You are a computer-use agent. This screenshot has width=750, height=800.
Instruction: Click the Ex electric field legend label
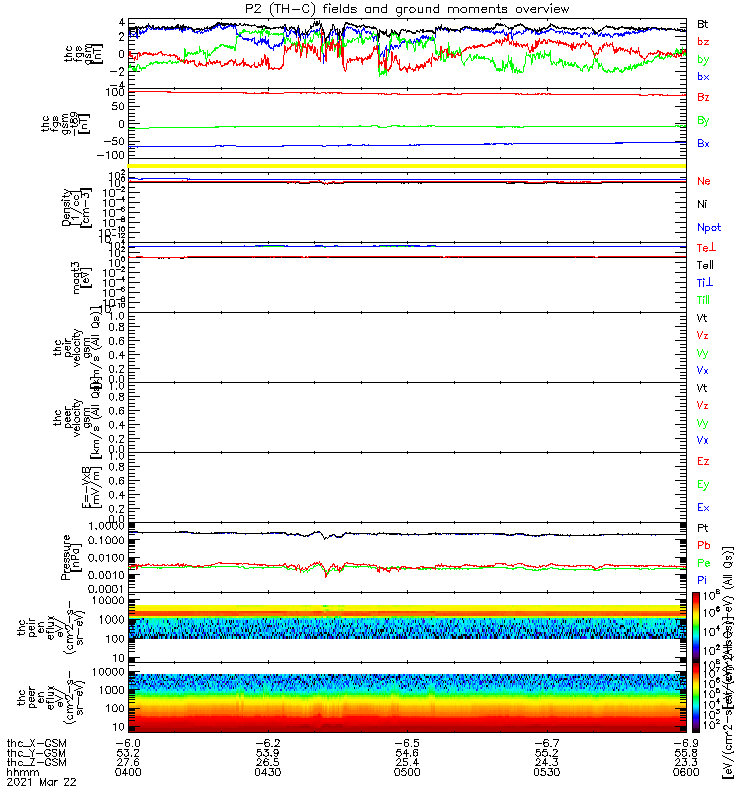(703, 507)
